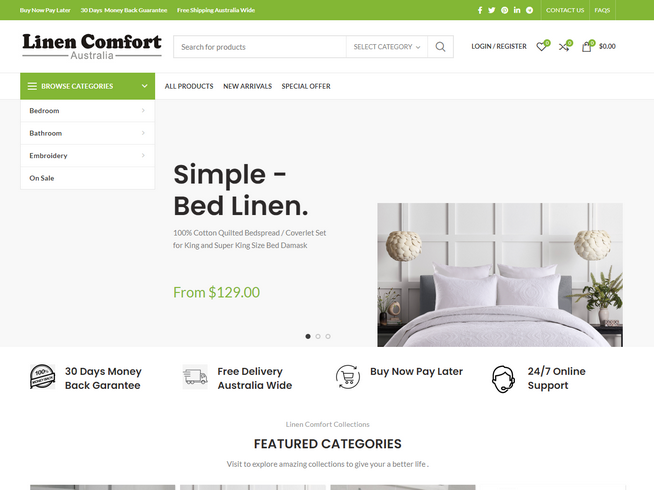View the shopping cart bag
This screenshot has width=654, height=490.
click(587, 46)
